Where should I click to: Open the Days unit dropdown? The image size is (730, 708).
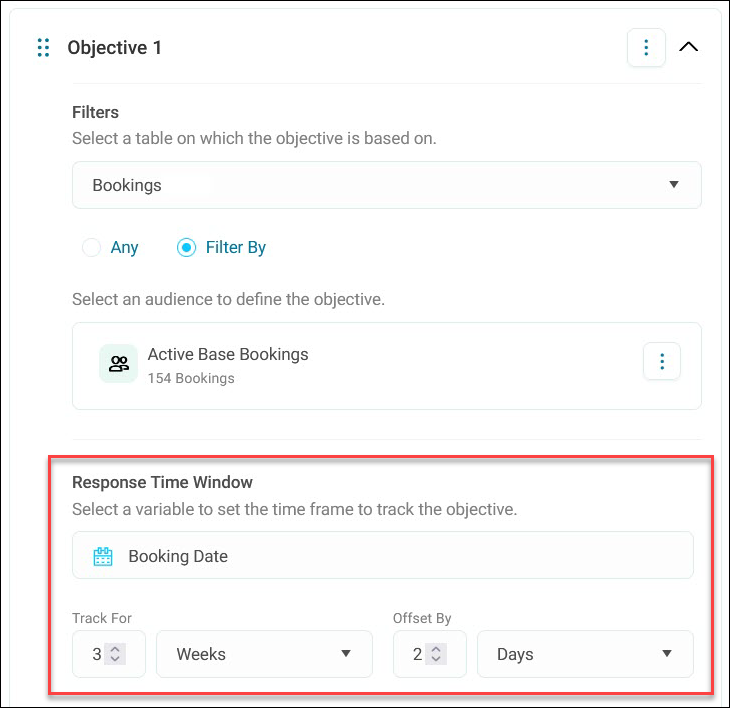(585, 654)
